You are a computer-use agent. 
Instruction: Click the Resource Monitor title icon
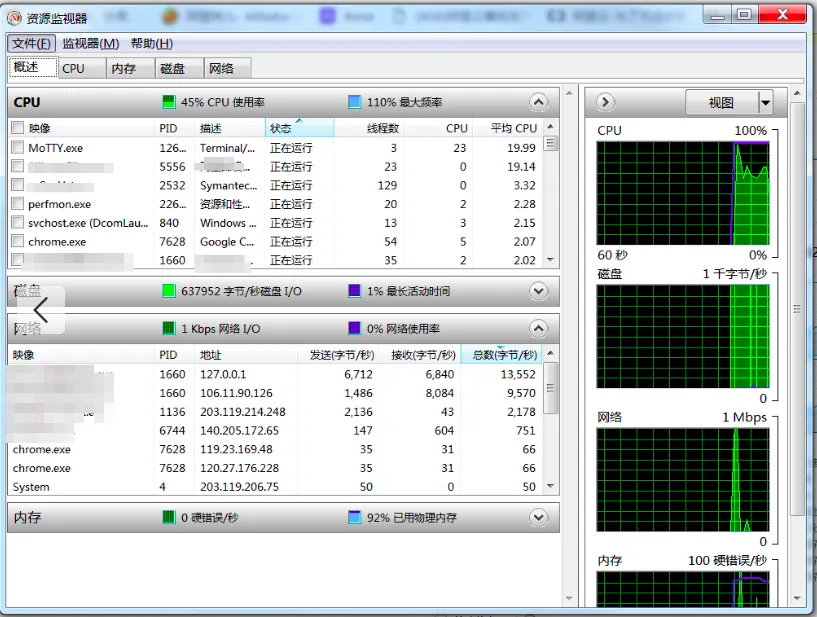pyautogui.click(x=15, y=18)
